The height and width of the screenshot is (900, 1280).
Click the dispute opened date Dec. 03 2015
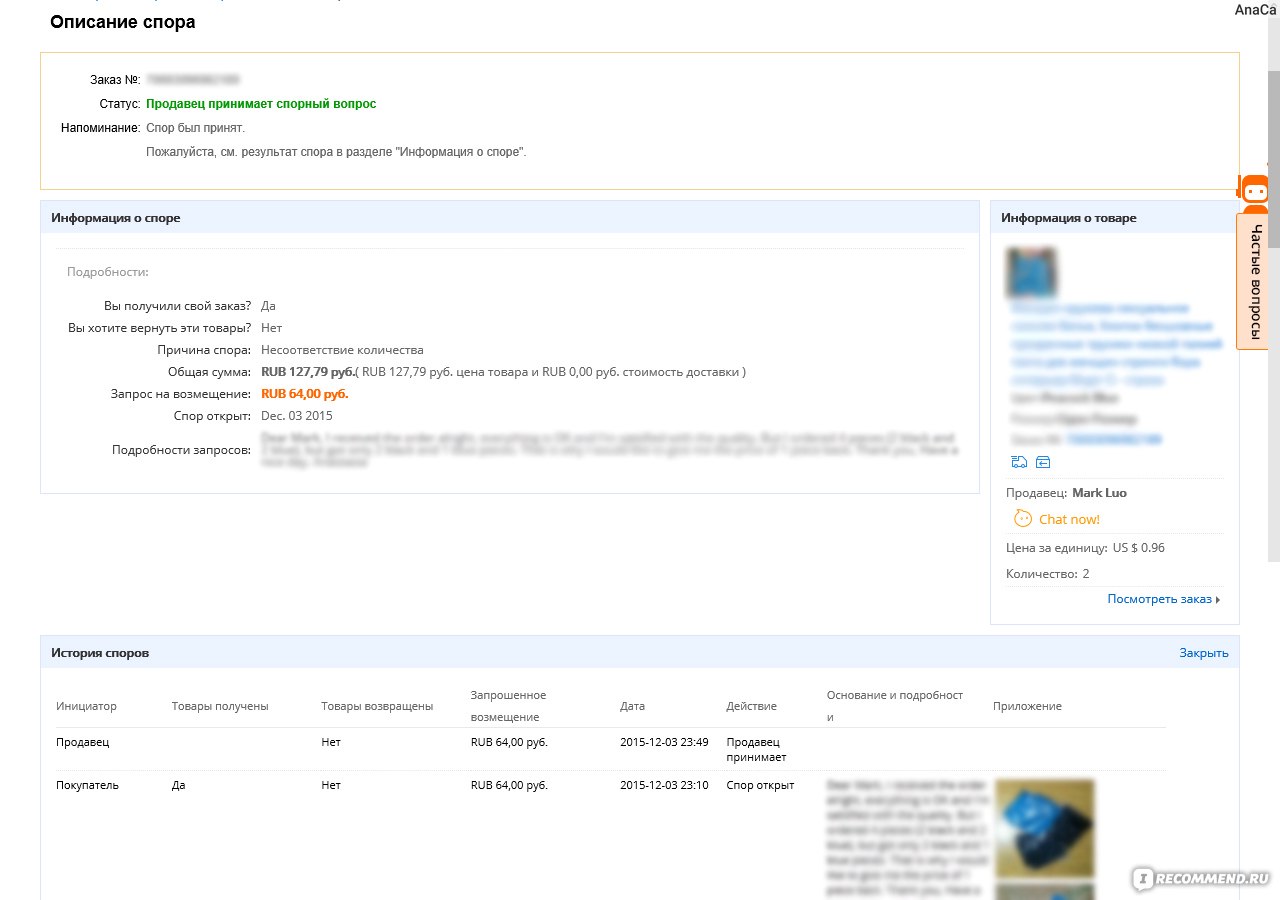coord(297,416)
